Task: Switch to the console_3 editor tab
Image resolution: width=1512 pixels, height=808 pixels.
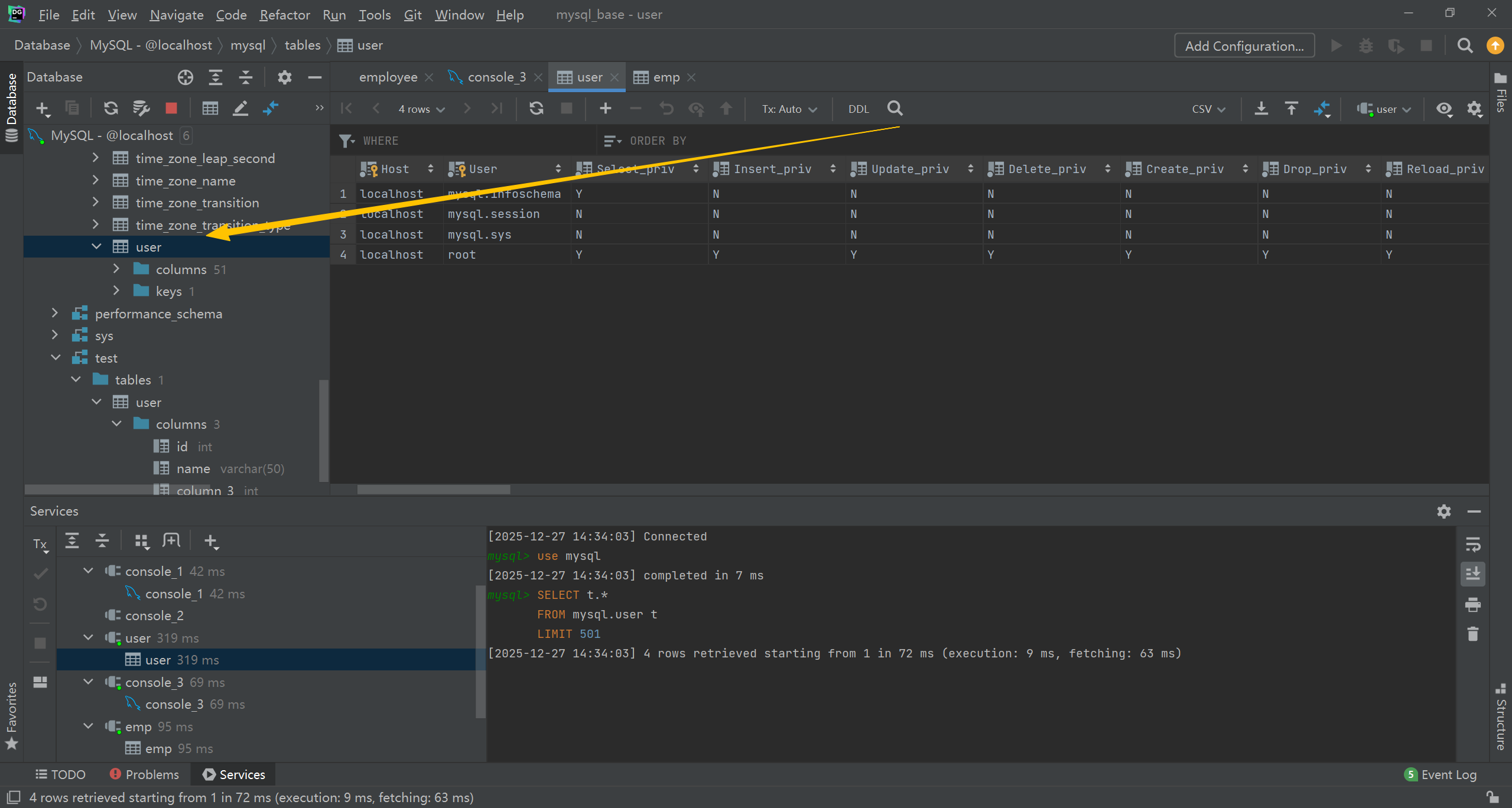Action: (x=495, y=77)
